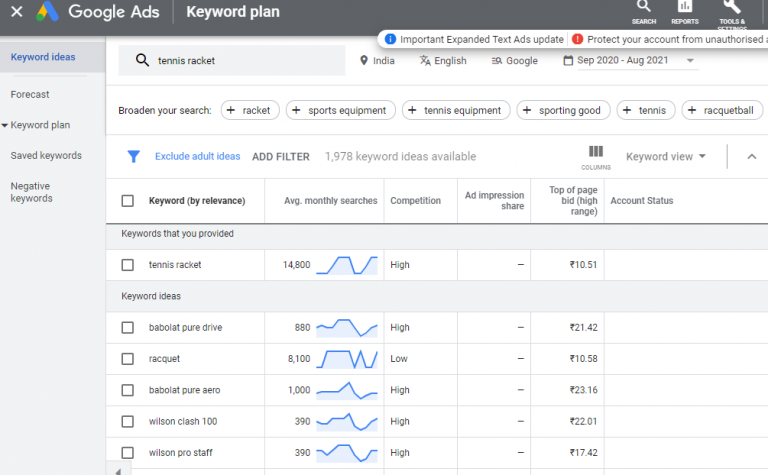Click the plus icon on tennis equipment chip
This screenshot has width=768, height=475.
(412, 110)
